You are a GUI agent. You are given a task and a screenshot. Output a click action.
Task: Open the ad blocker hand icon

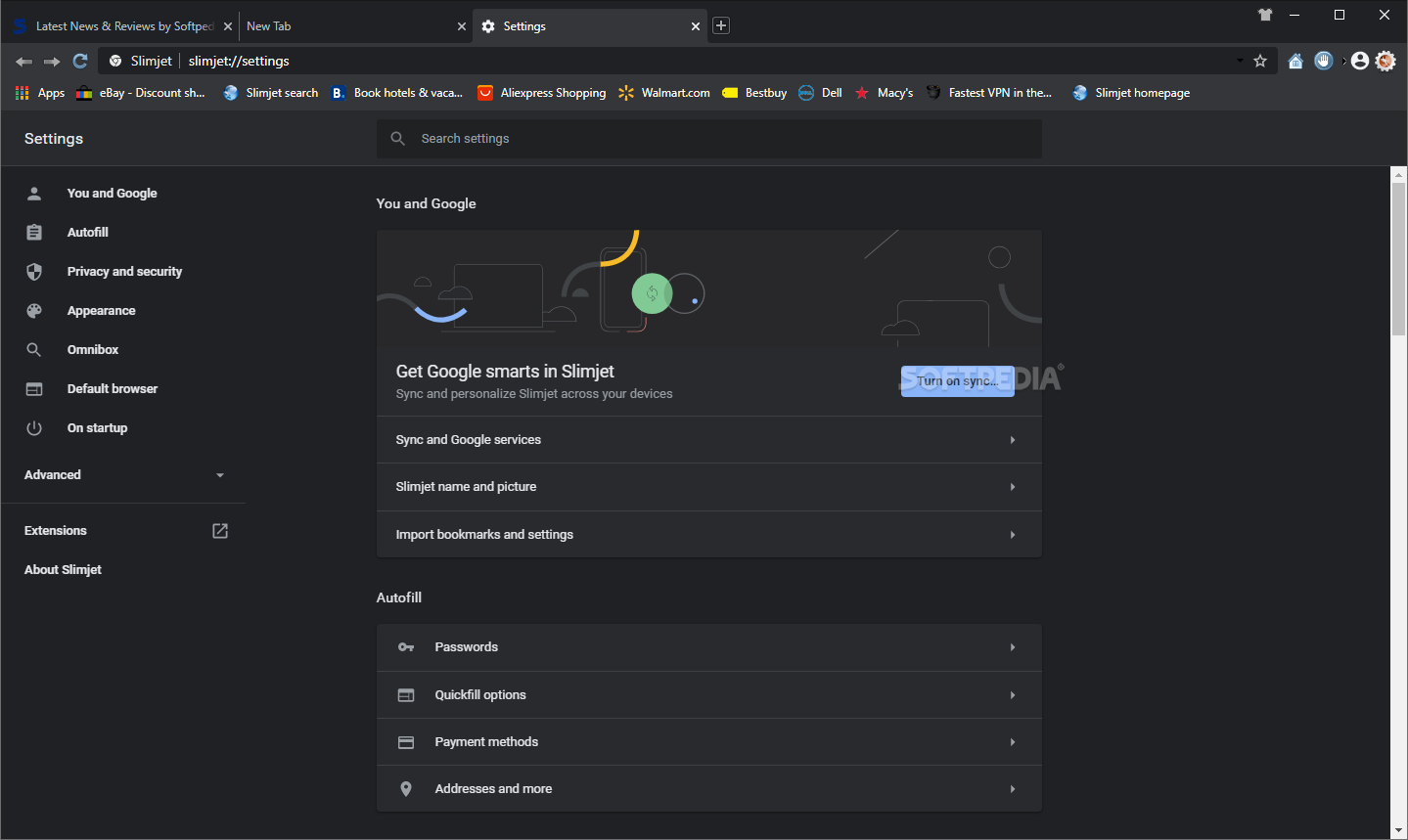(1324, 61)
